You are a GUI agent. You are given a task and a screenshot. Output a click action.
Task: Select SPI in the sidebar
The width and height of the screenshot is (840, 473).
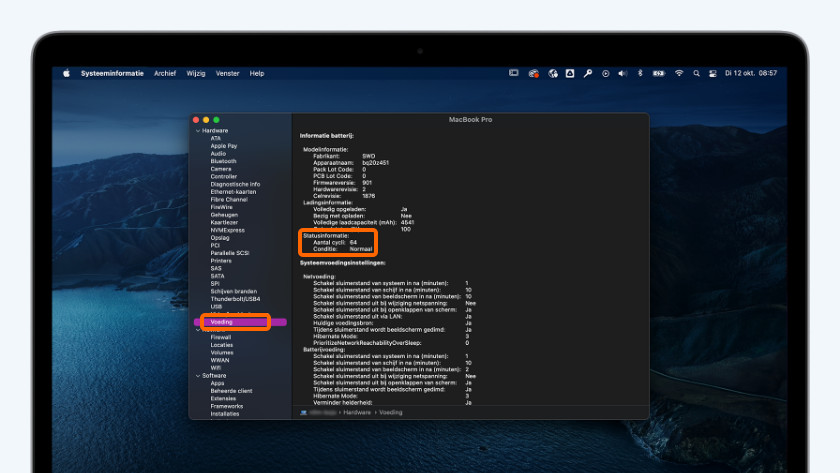[x=214, y=284]
